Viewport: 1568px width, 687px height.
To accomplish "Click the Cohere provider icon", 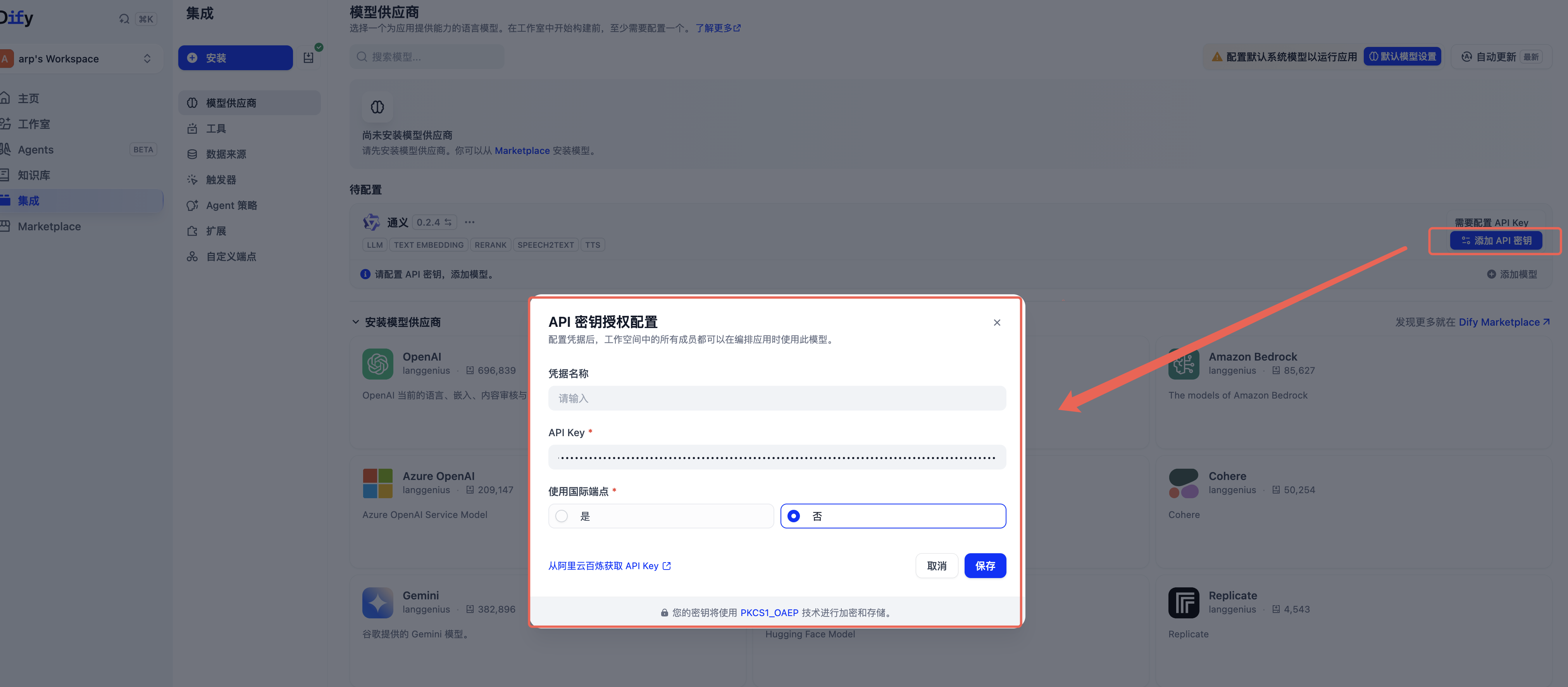I will coord(1183,483).
